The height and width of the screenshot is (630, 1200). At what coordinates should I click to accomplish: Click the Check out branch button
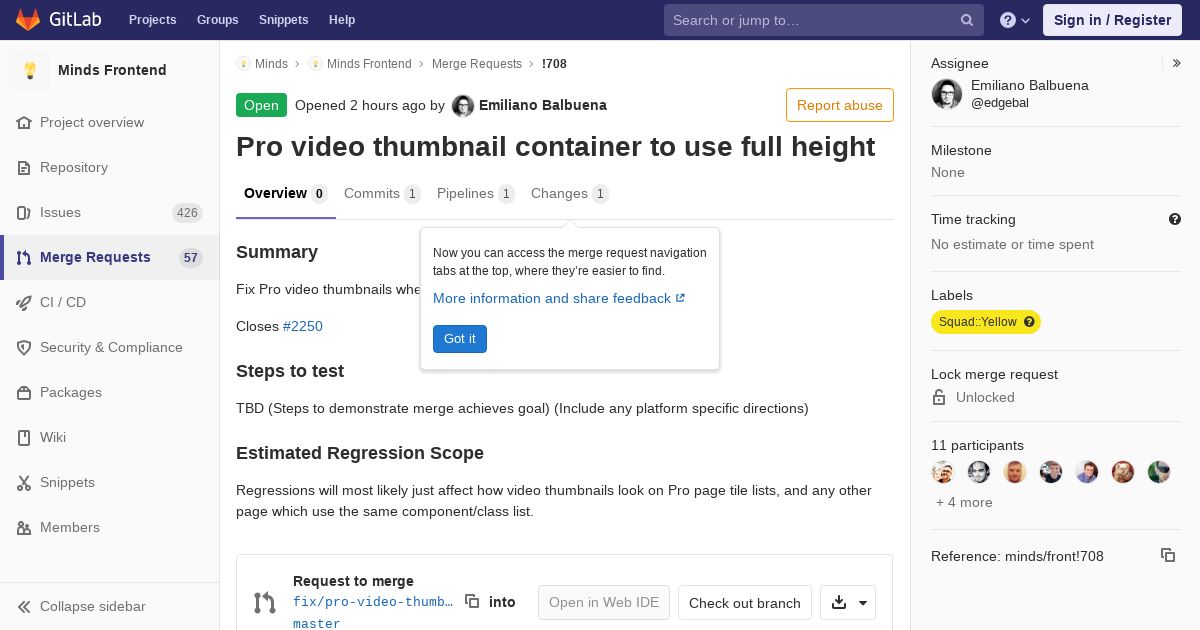click(x=745, y=603)
